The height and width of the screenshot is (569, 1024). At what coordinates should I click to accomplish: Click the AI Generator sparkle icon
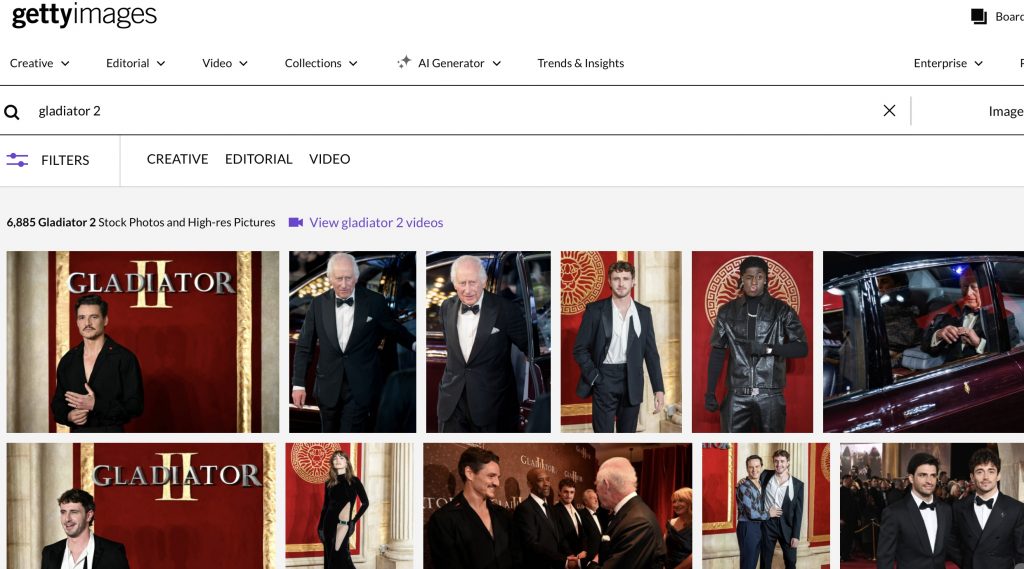pyautogui.click(x=404, y=63)
